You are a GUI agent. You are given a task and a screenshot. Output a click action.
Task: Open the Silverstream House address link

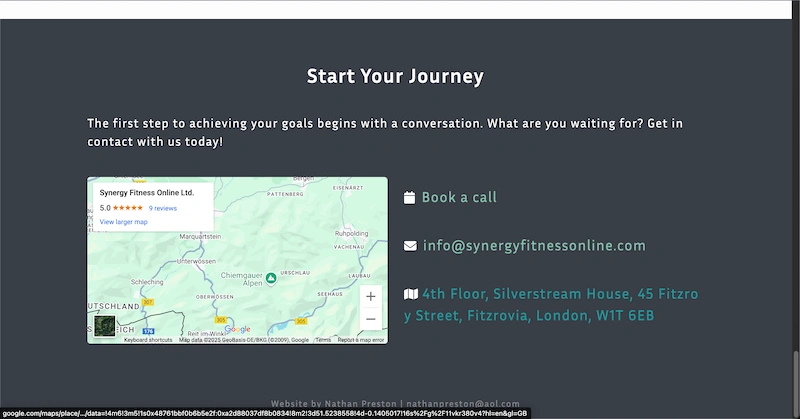click(551, 305)
